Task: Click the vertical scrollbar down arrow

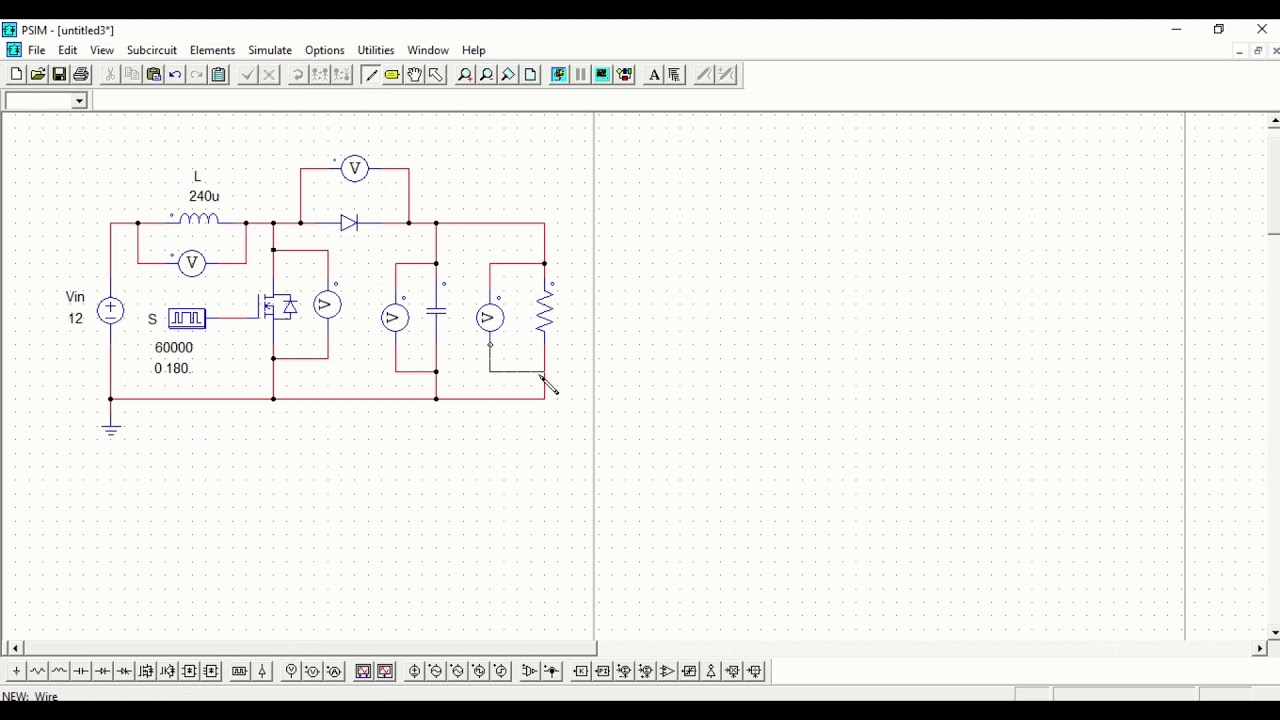Action: [1273, 633]
